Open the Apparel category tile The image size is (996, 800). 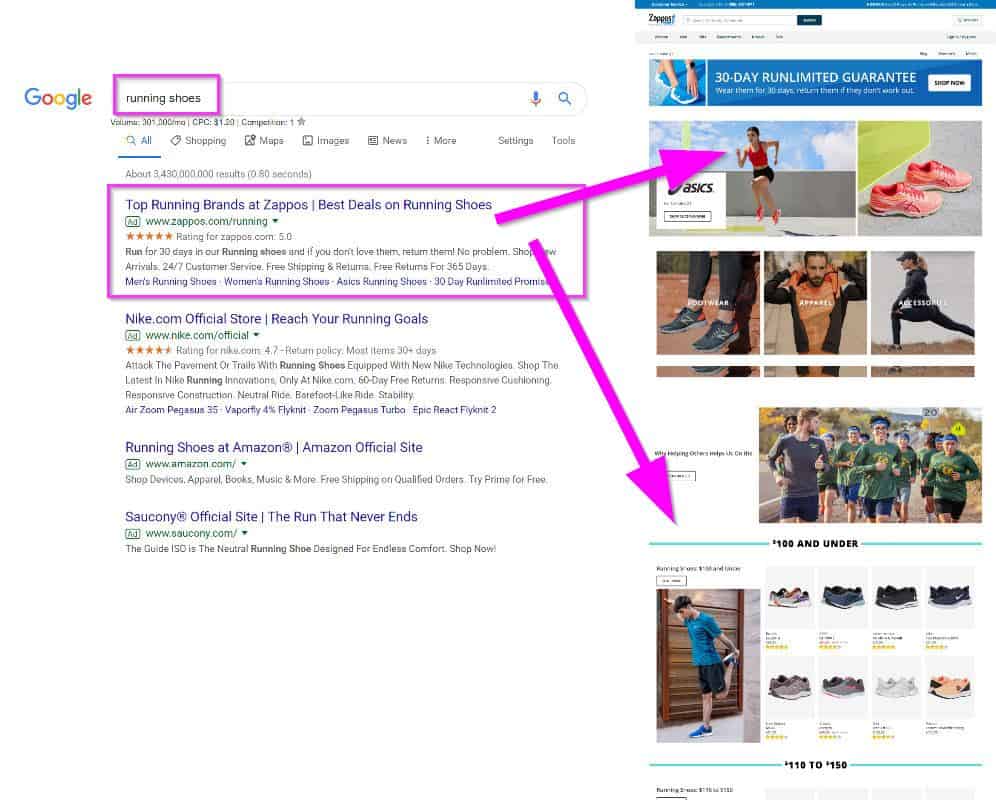(x=815, y=302)
